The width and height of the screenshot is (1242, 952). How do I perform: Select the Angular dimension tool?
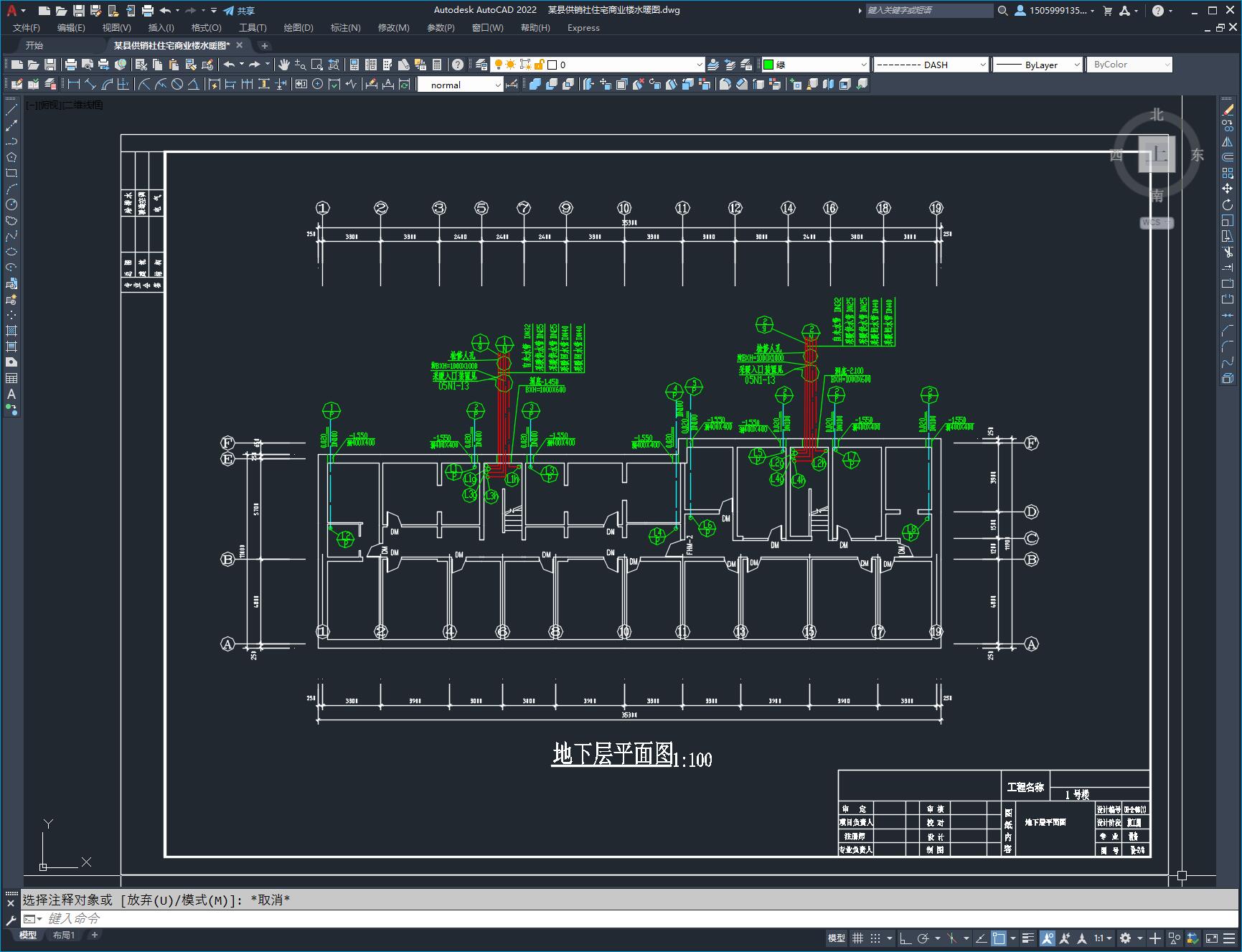(194, 85)
